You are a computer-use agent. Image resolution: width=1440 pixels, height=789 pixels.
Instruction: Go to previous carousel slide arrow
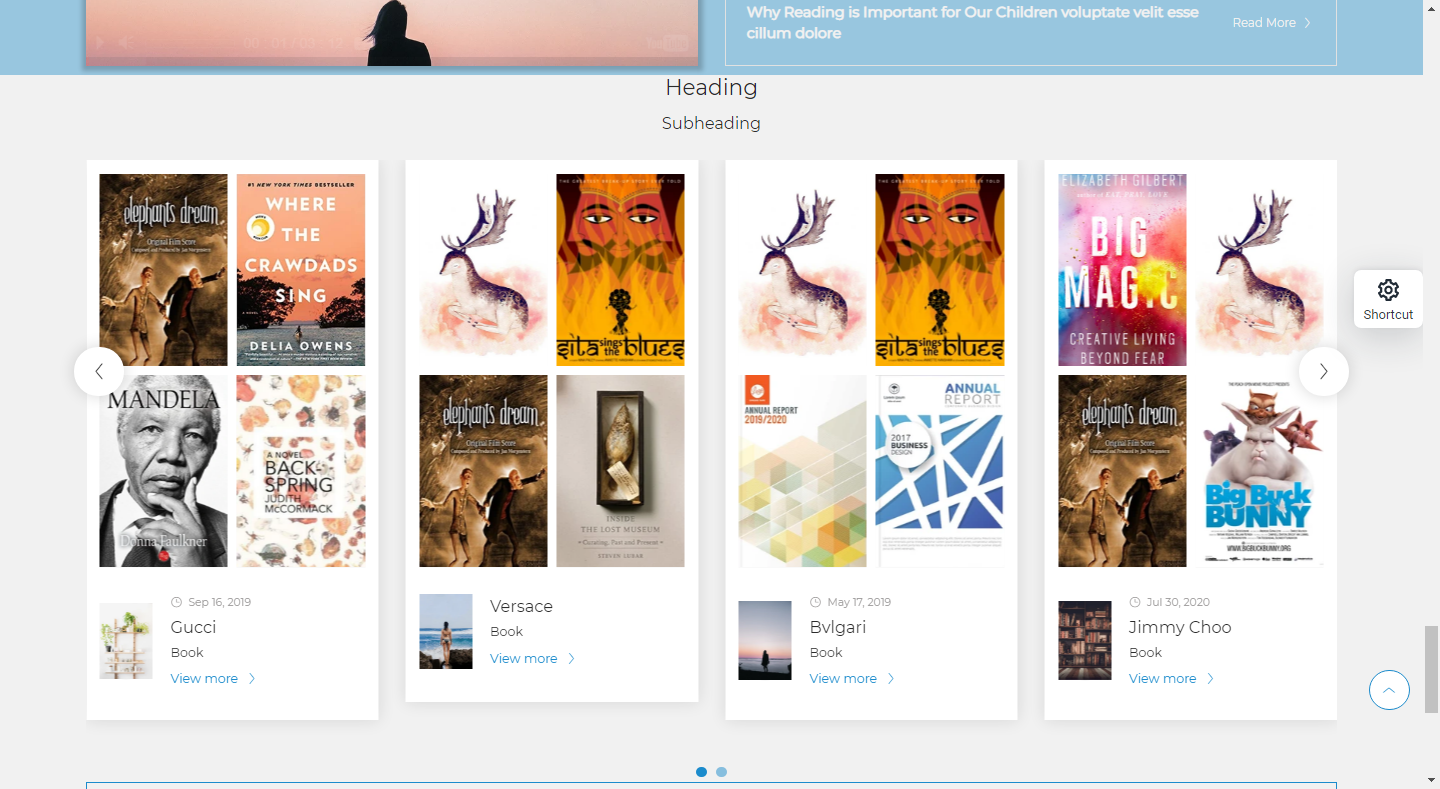99,371
